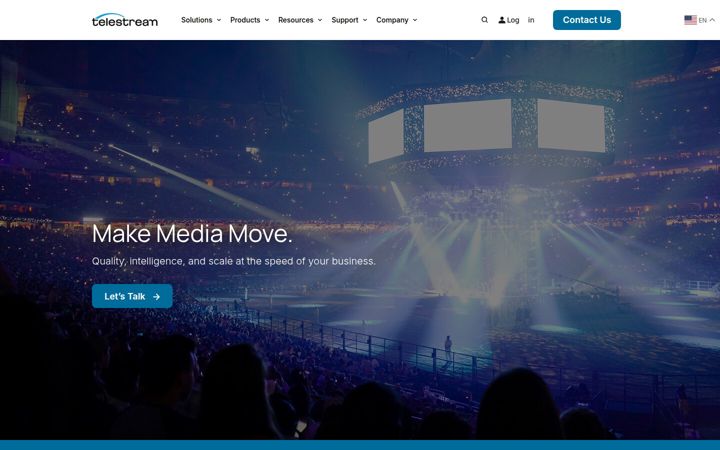This screenshot has width=720, height=450.
Task: Expand the chevron next to Products
Action: coord(267,20)
